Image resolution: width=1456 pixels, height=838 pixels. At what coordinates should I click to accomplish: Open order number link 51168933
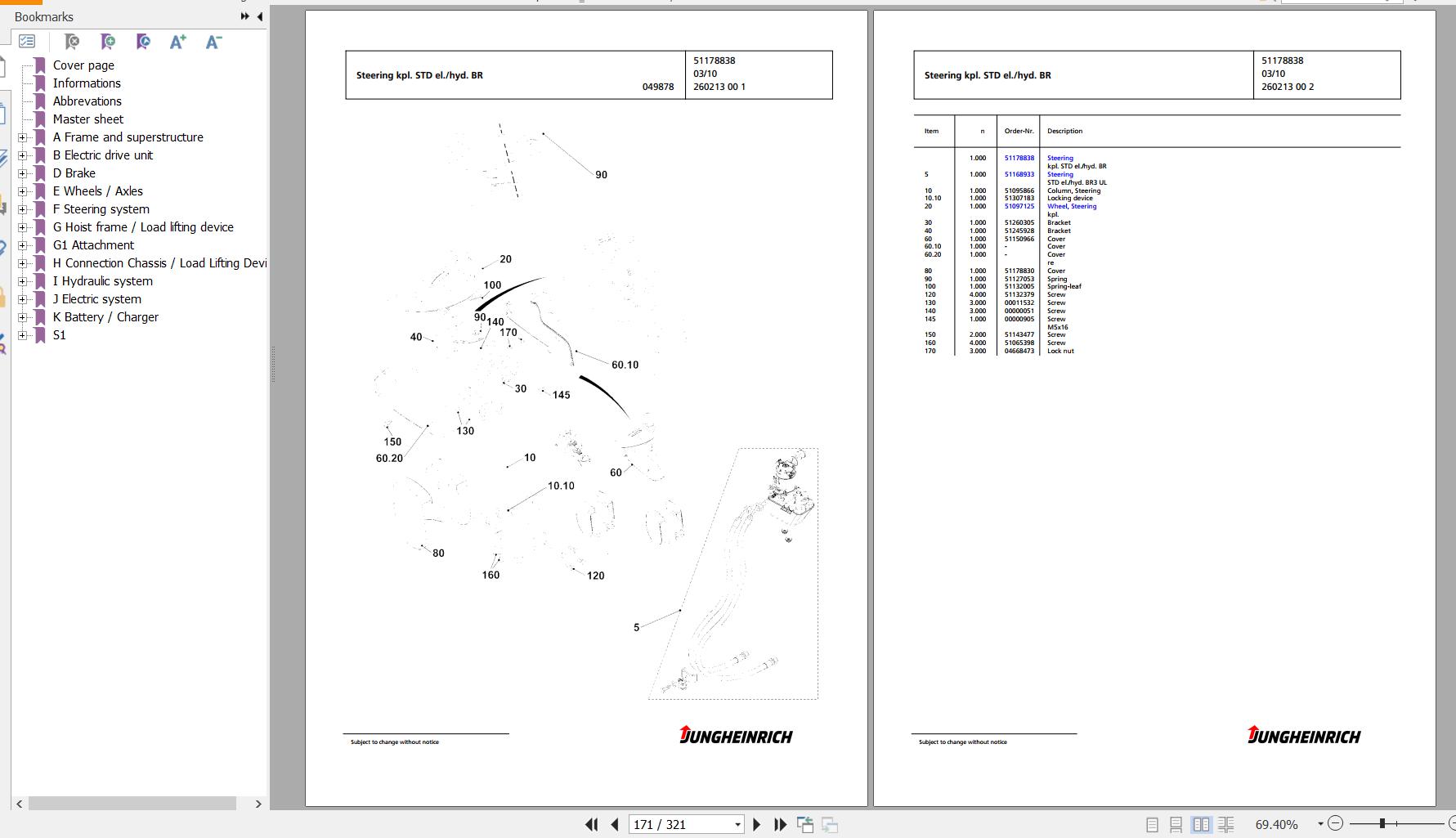point(1019,174)
